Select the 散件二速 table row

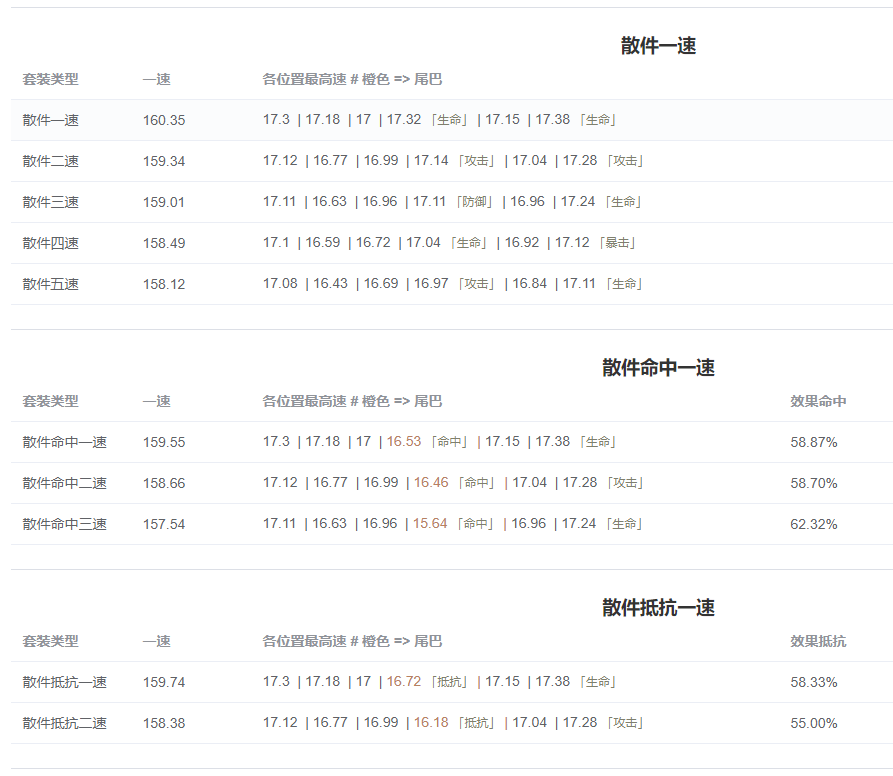tap(452, 161)
